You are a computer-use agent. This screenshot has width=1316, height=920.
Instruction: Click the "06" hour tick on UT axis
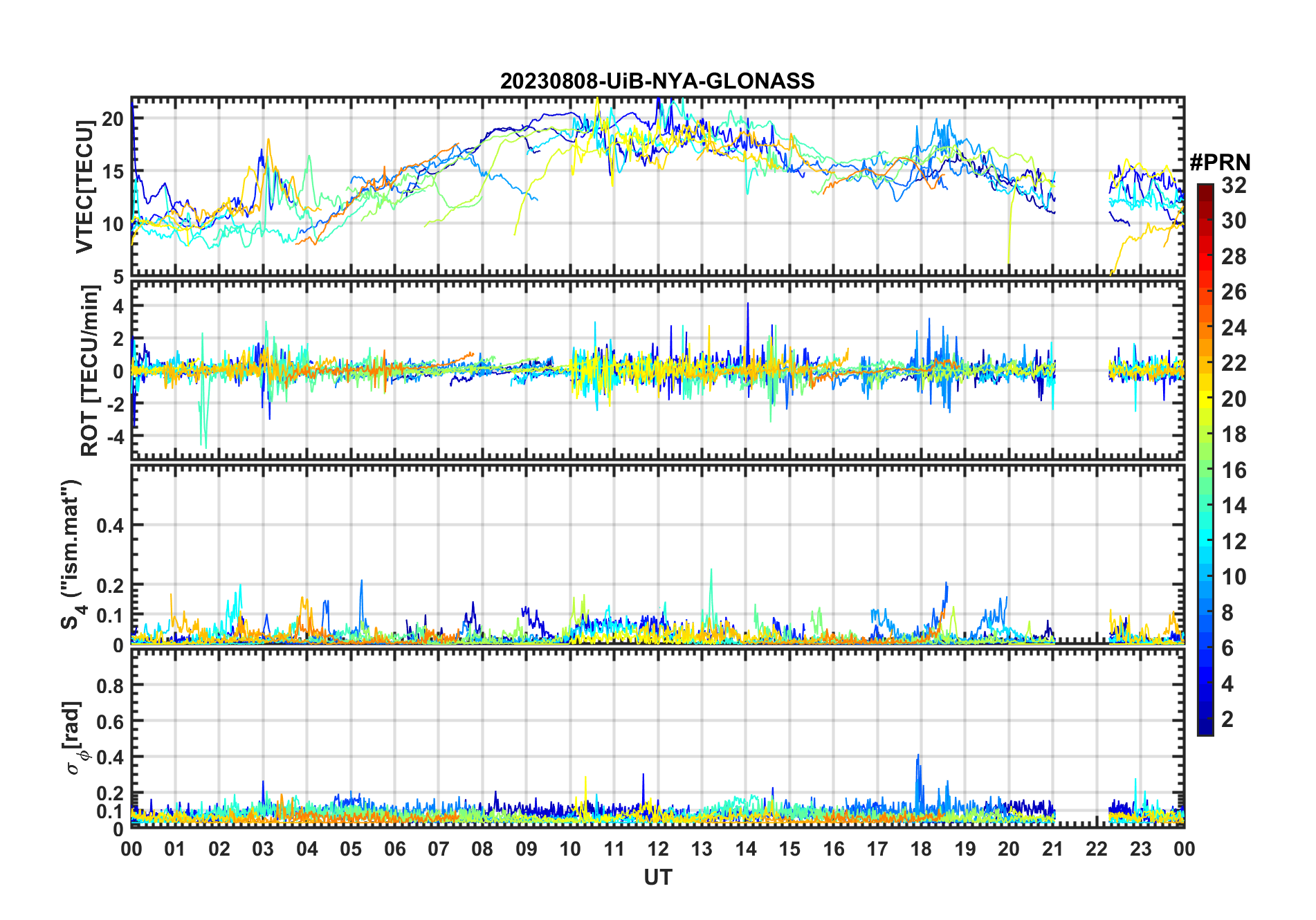(x=395, y=849)
